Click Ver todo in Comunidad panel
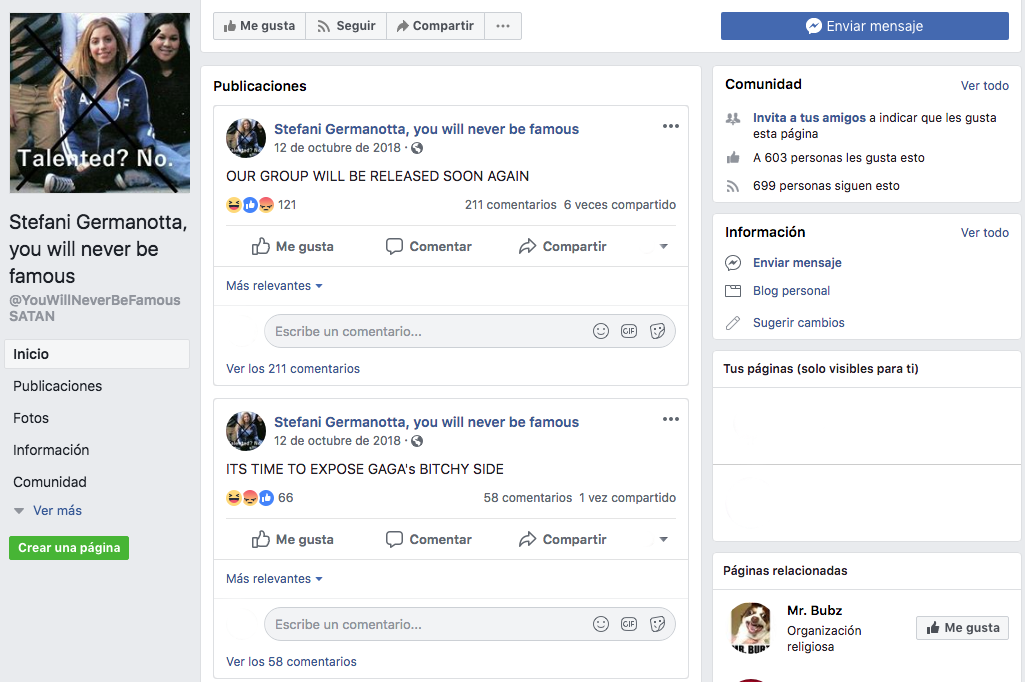The width and height of the screenshot is (1025, 682). click(984, 86)
